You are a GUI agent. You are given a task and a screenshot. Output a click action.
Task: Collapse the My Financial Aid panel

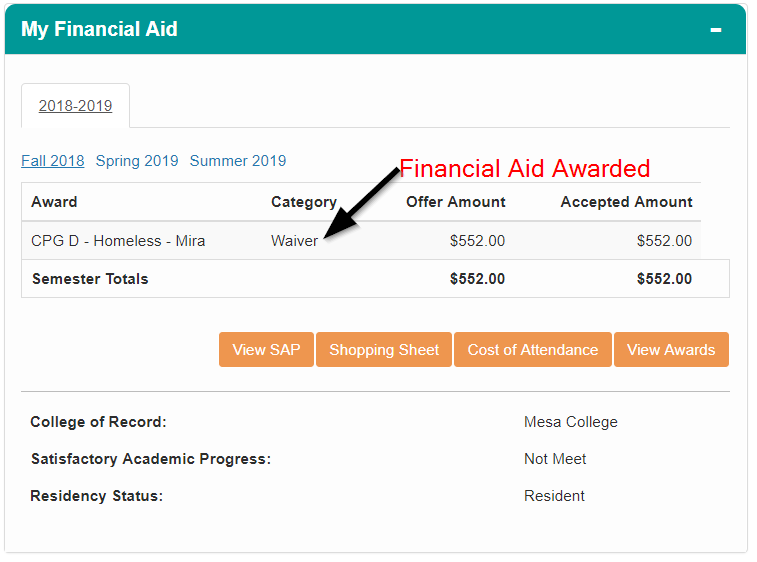716,30
